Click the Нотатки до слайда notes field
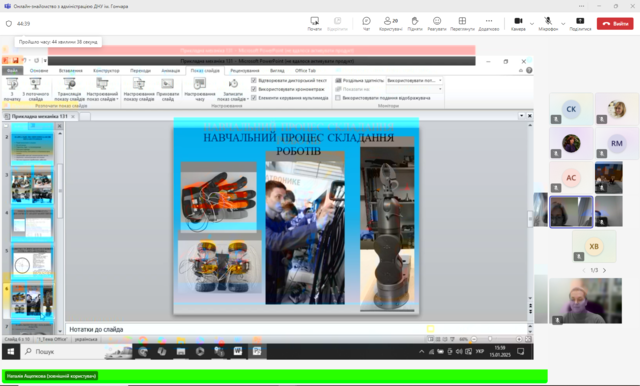The width and height of the screenshot is (640, 386). (x=296, y=329)
